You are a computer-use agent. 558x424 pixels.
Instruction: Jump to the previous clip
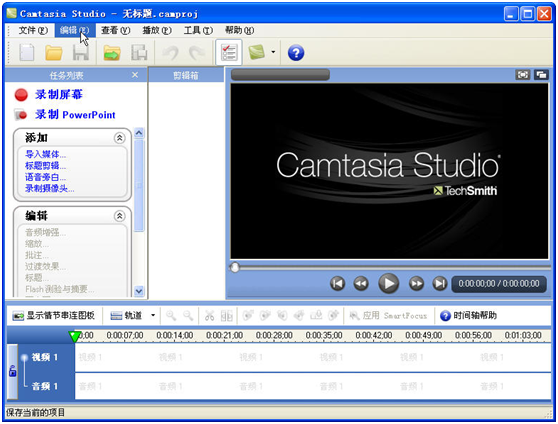click(x=337, y=284)
